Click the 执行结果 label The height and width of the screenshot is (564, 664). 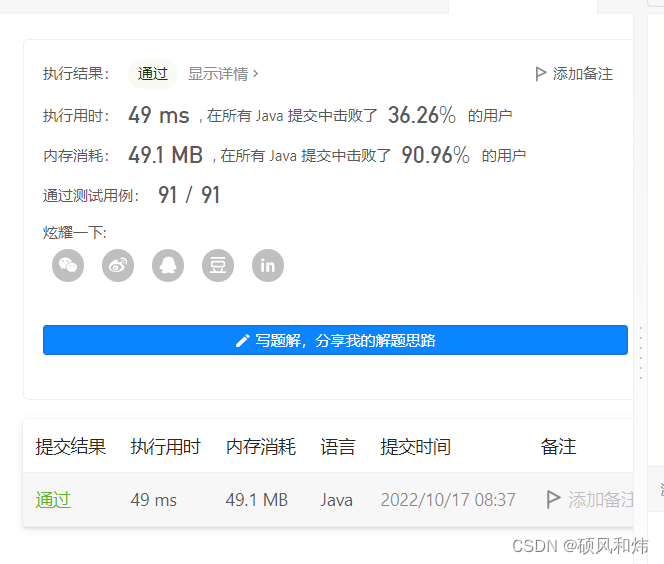76,74
